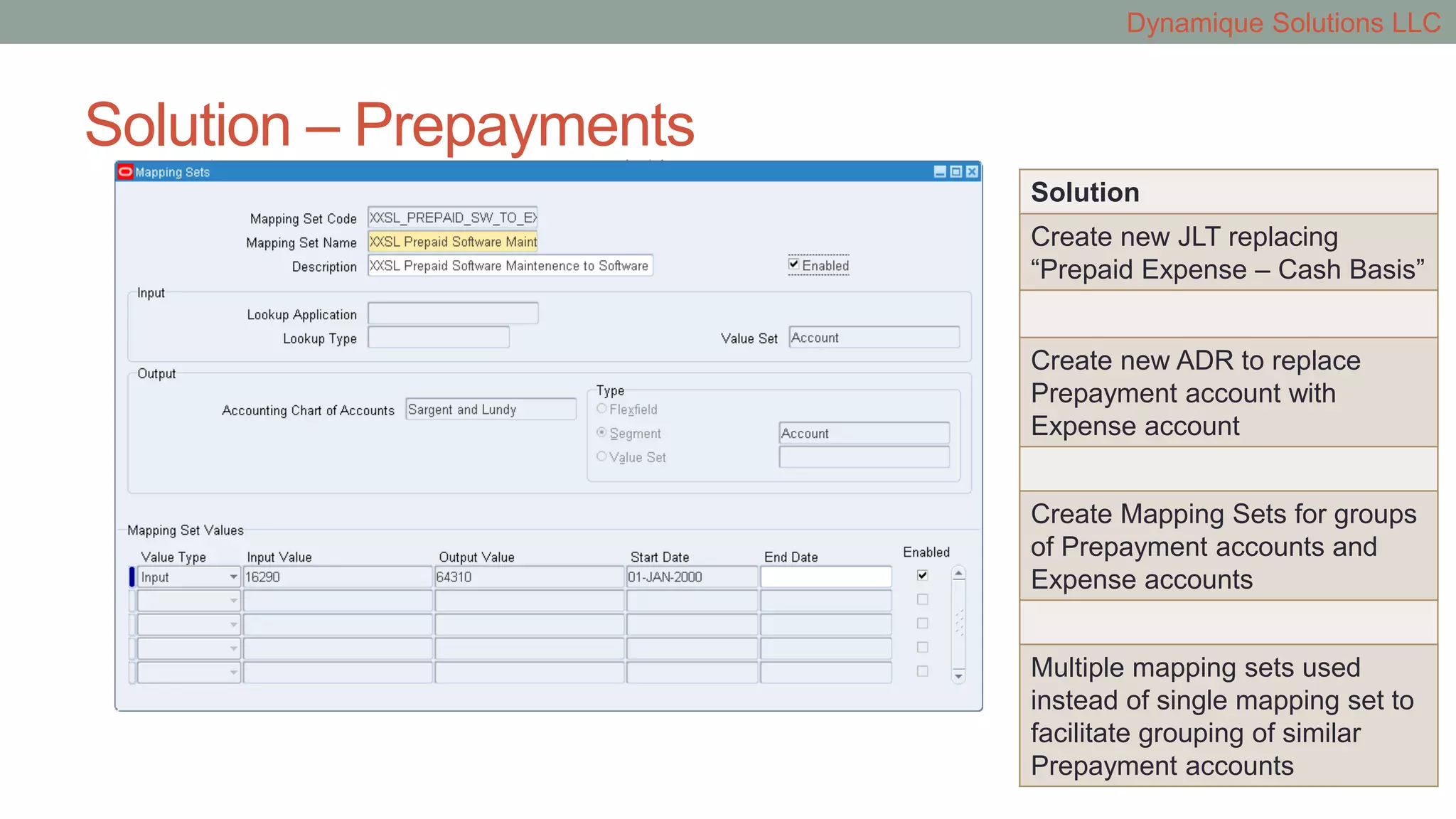The width and height of the screenshot is (1456, 819).
Task: Click the Lookup Application field
Action: (452, 314)
